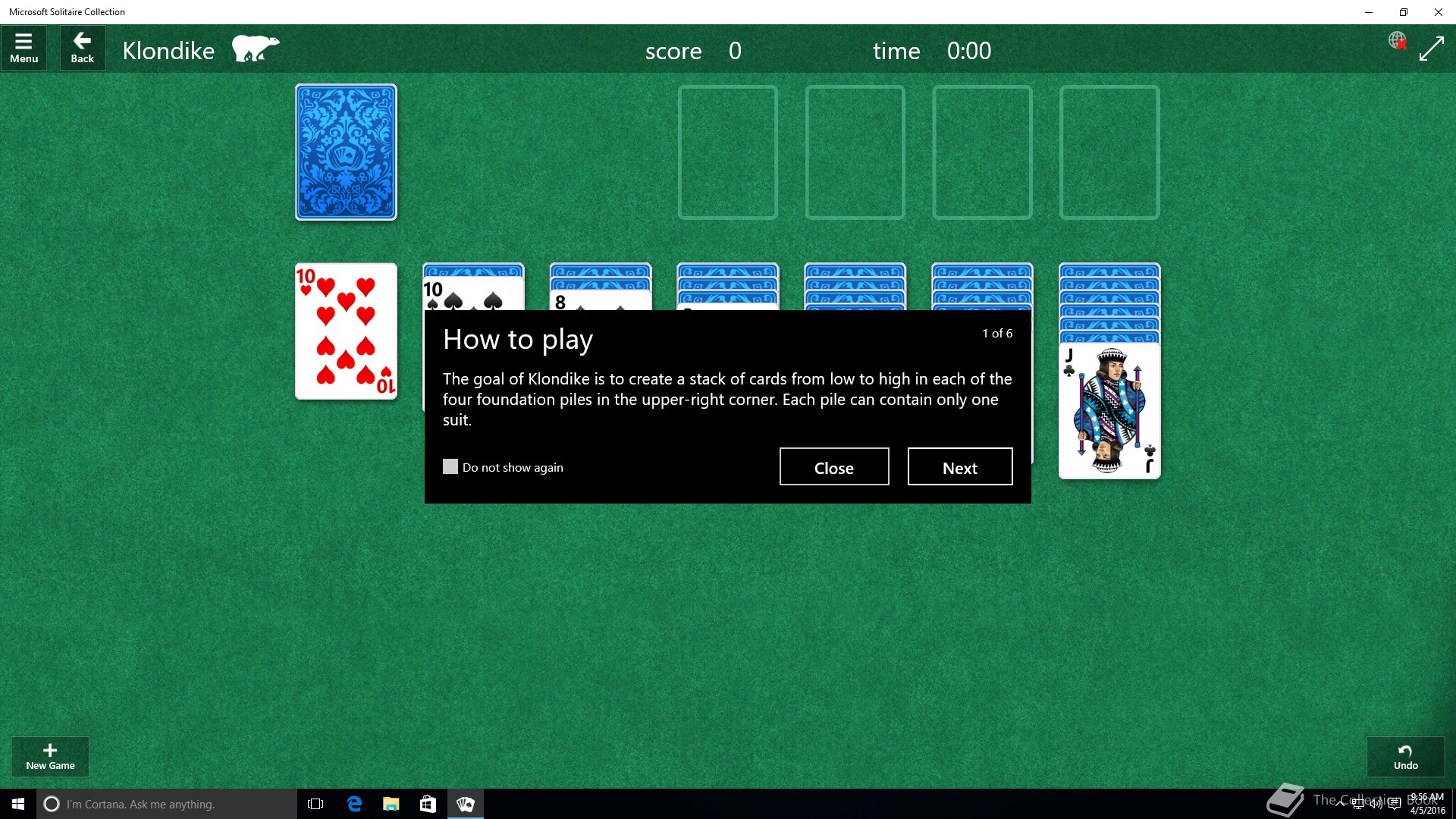Click the time 0:00 display
Viewport: 1456px width, 819px height.
969,51
